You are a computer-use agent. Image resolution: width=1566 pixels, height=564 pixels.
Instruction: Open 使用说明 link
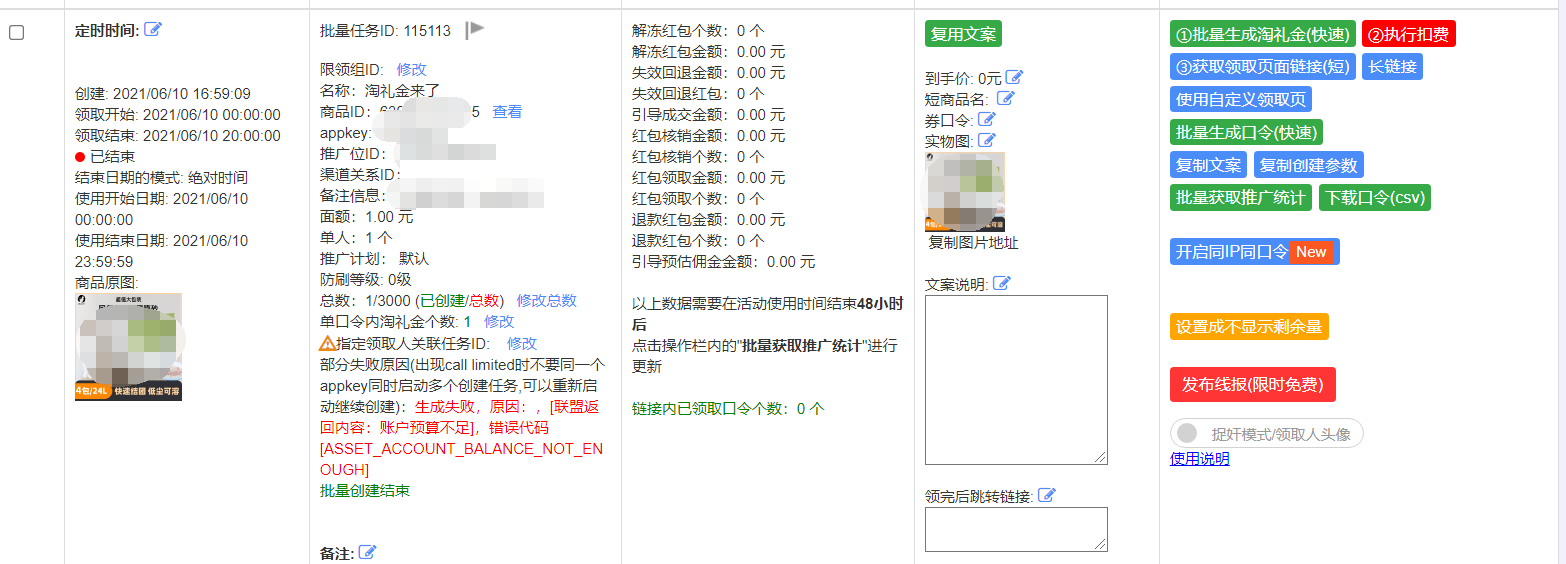1200,459
